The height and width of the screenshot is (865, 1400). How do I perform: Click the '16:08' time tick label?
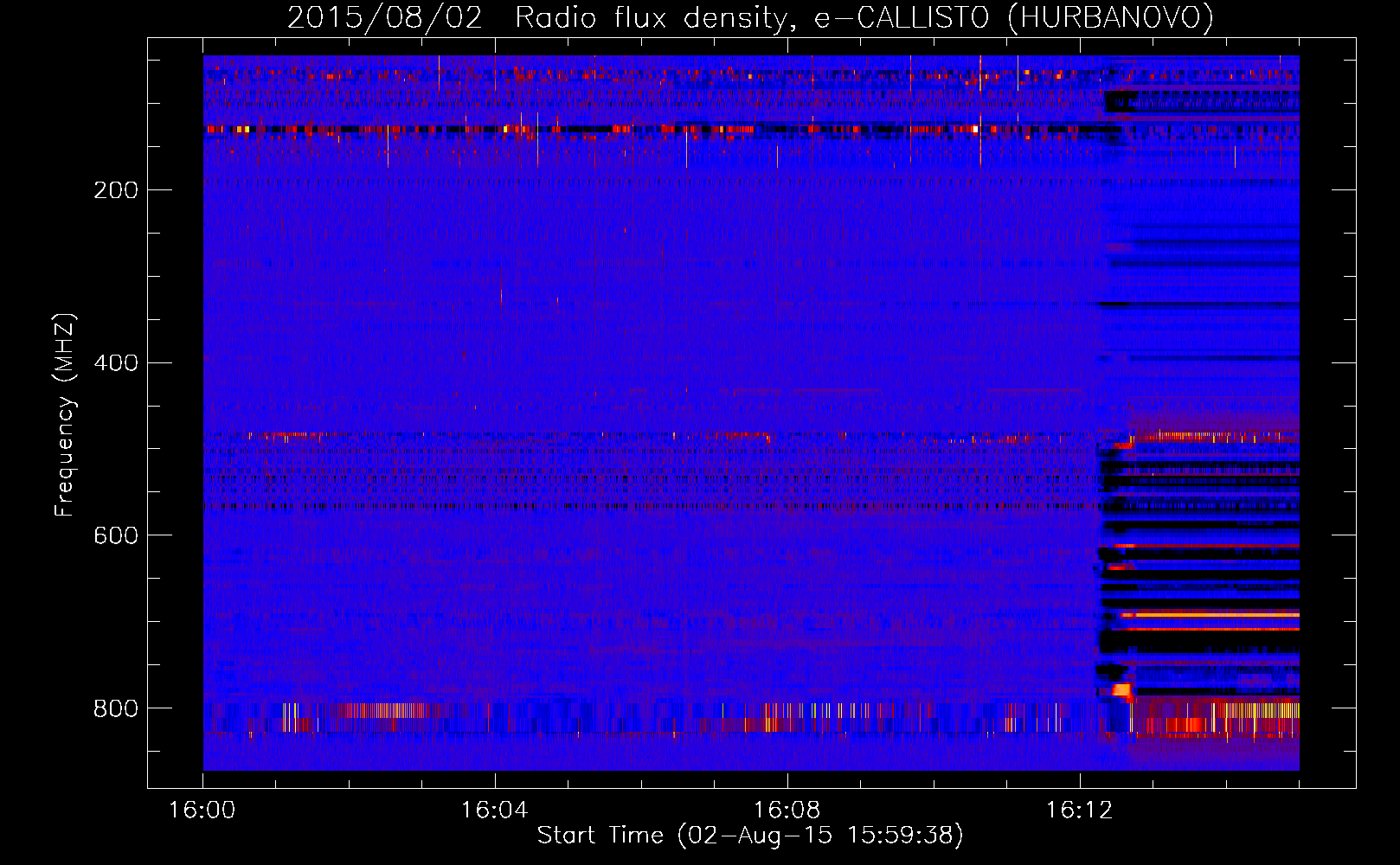(787, 810)
